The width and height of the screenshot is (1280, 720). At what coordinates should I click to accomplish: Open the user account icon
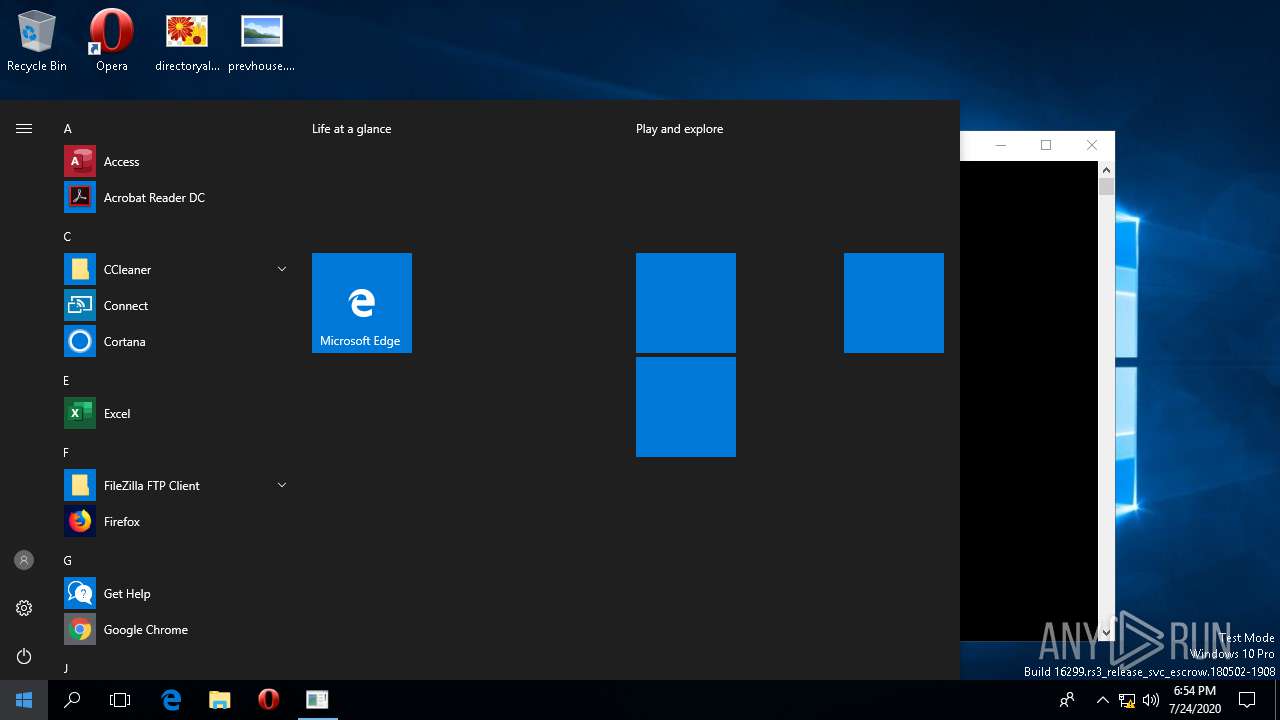click(x=24, y=560)
